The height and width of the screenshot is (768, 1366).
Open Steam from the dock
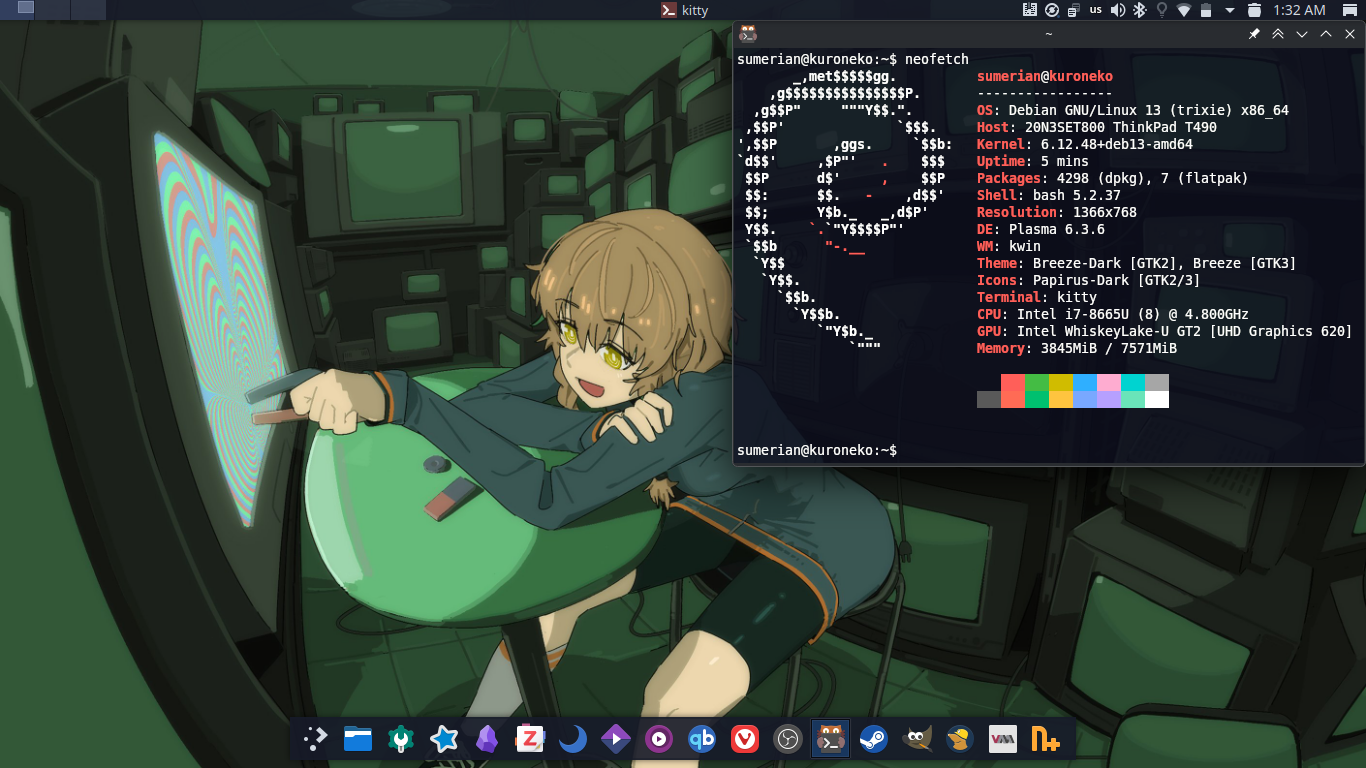click(x=873, y=739)
